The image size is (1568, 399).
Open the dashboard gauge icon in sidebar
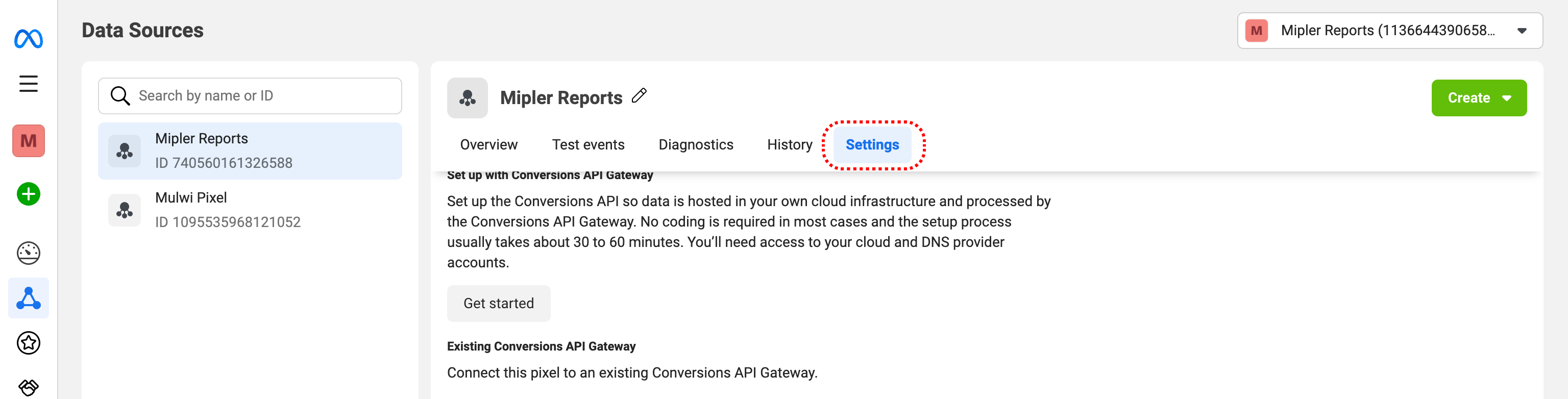pyautogui.click(x=29, y=253)
